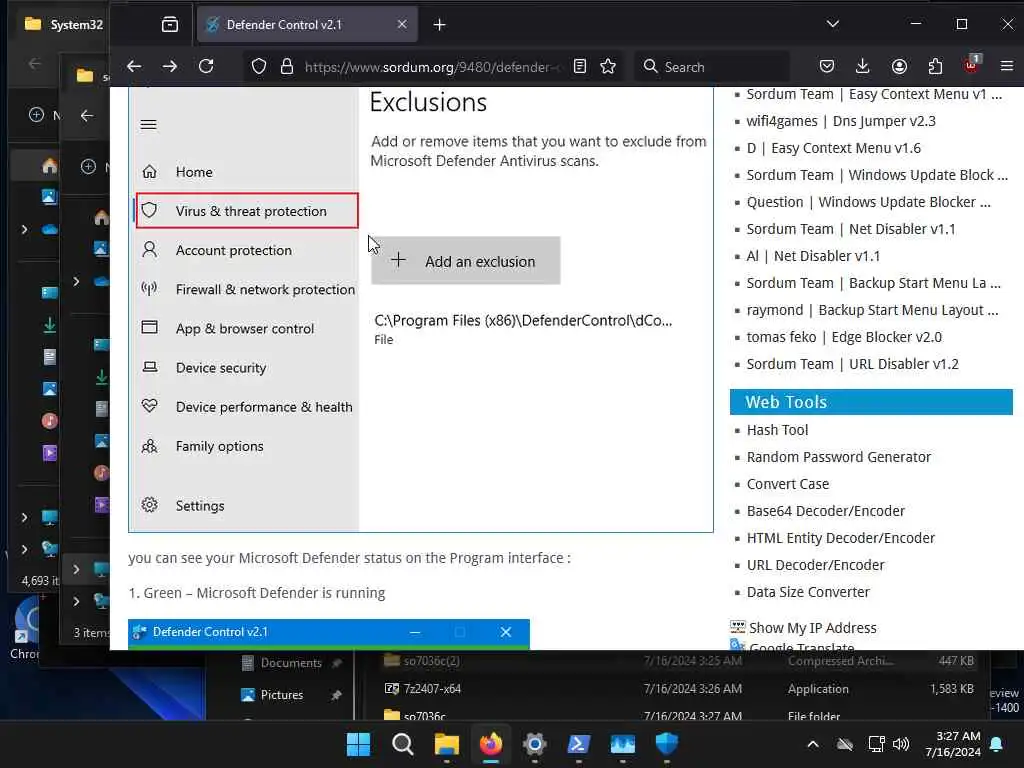Open Convert Case link
This screenshot has height=768, width=1024.
coord(788,484)
